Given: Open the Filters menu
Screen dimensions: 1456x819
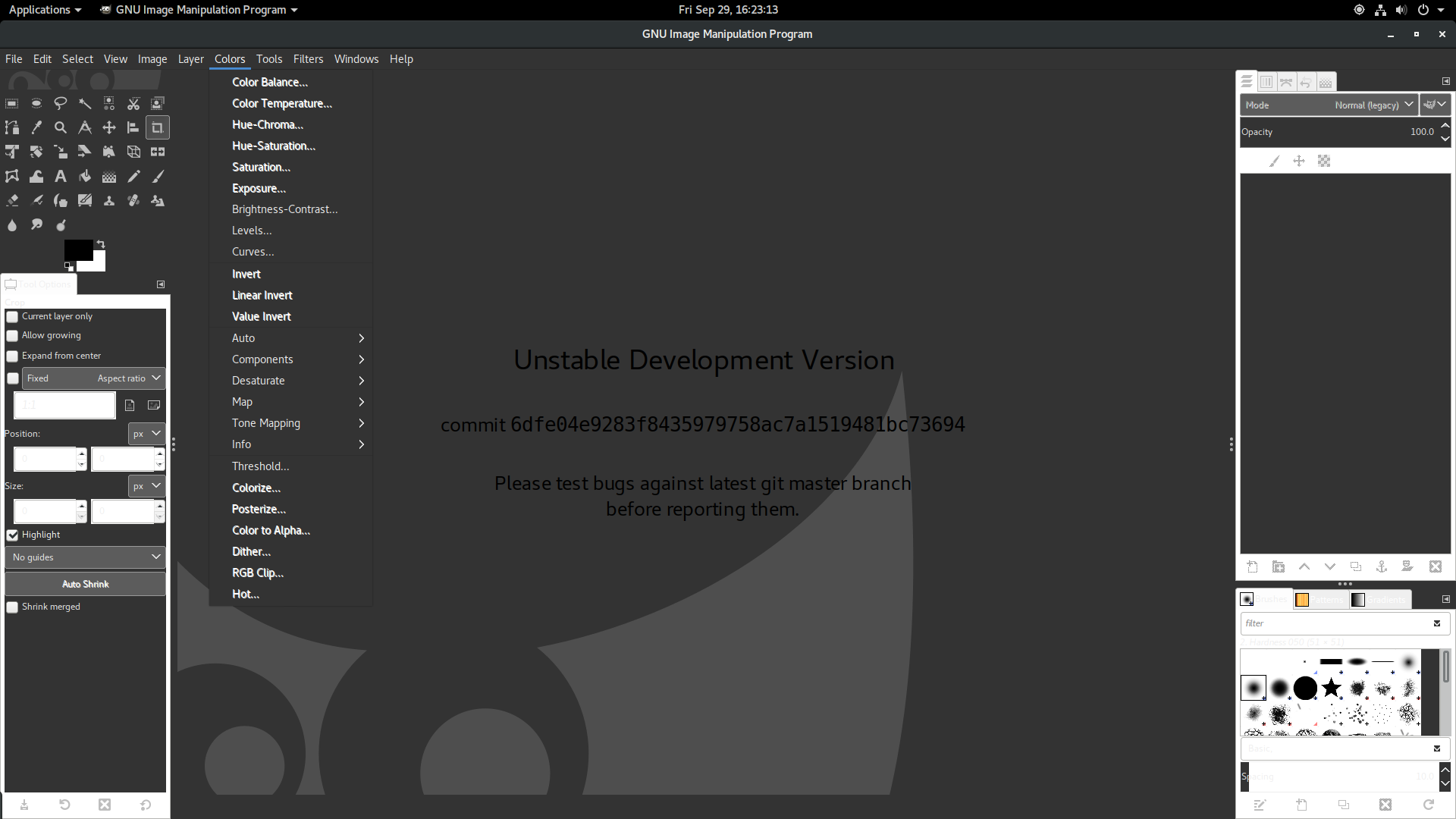Looking at the screenshot, I should pyautogui.click(x=308, y=59).
